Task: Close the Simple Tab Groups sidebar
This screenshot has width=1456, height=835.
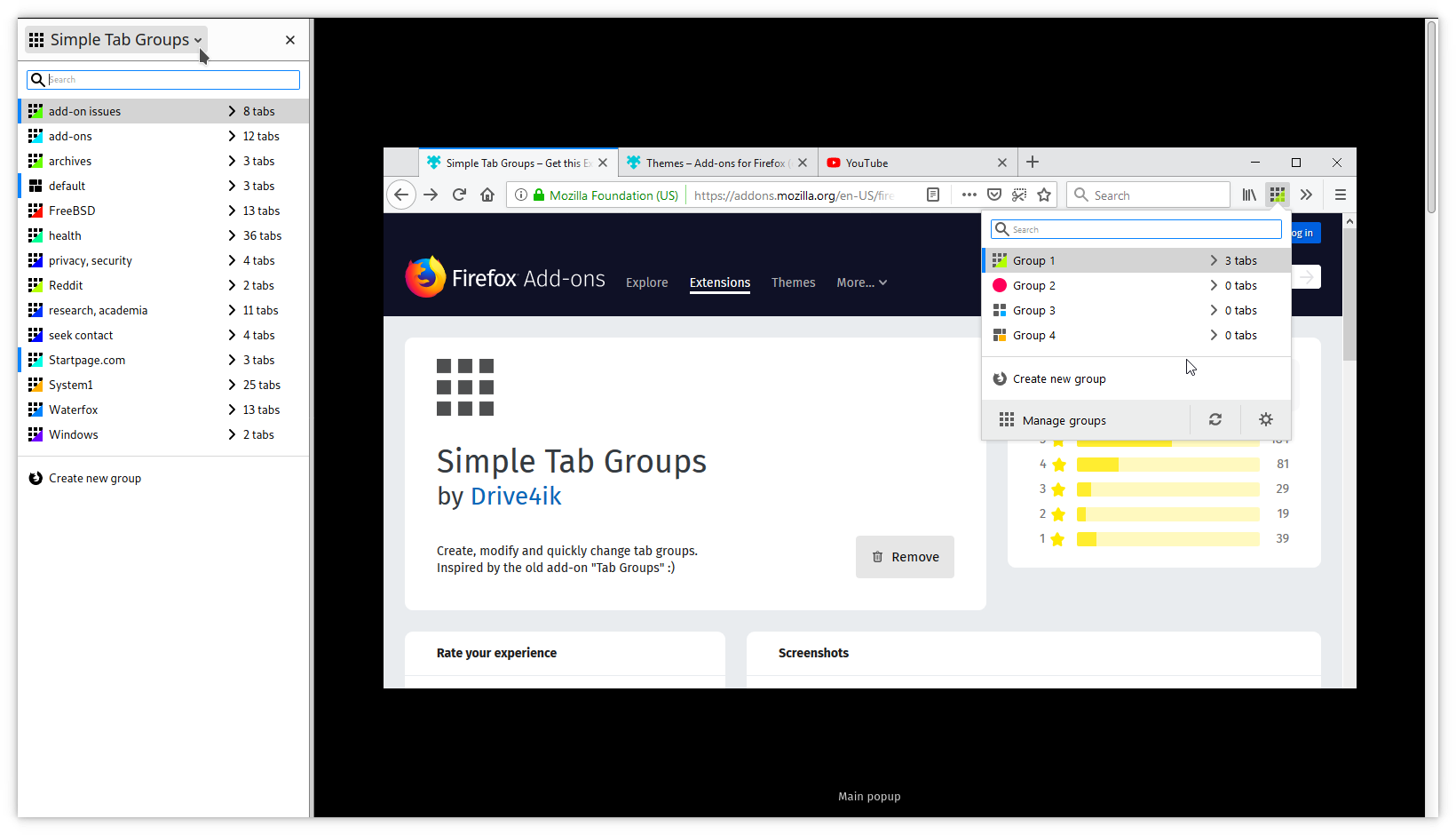Action: tap(290, 40)
